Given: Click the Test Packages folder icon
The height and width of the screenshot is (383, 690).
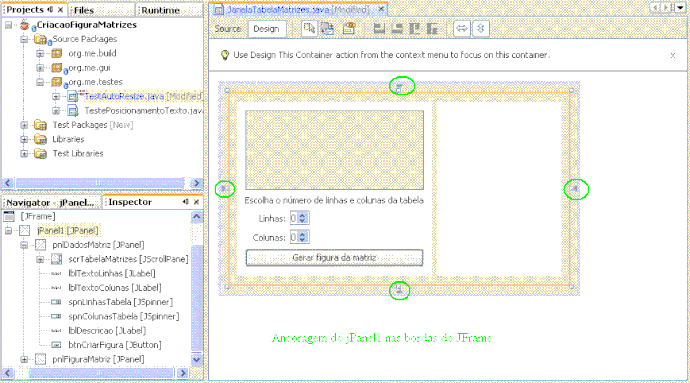Looking at the screenshot, I should pyautogui.click(x=40, y=125).
